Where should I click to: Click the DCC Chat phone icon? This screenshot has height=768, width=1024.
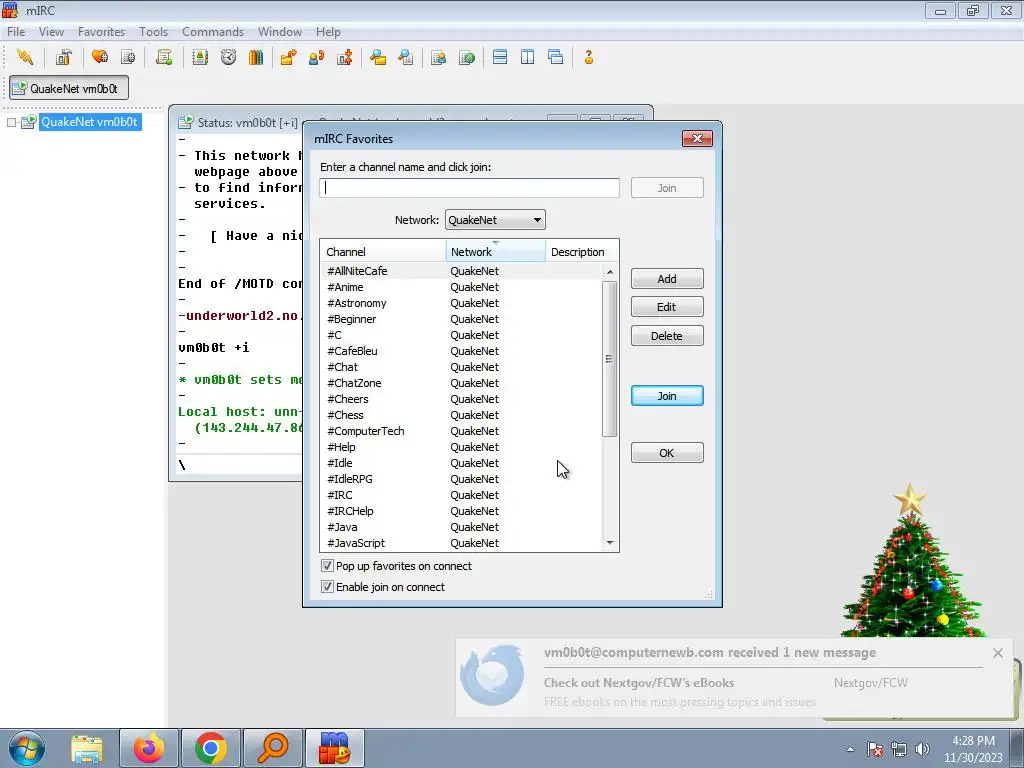317,57
